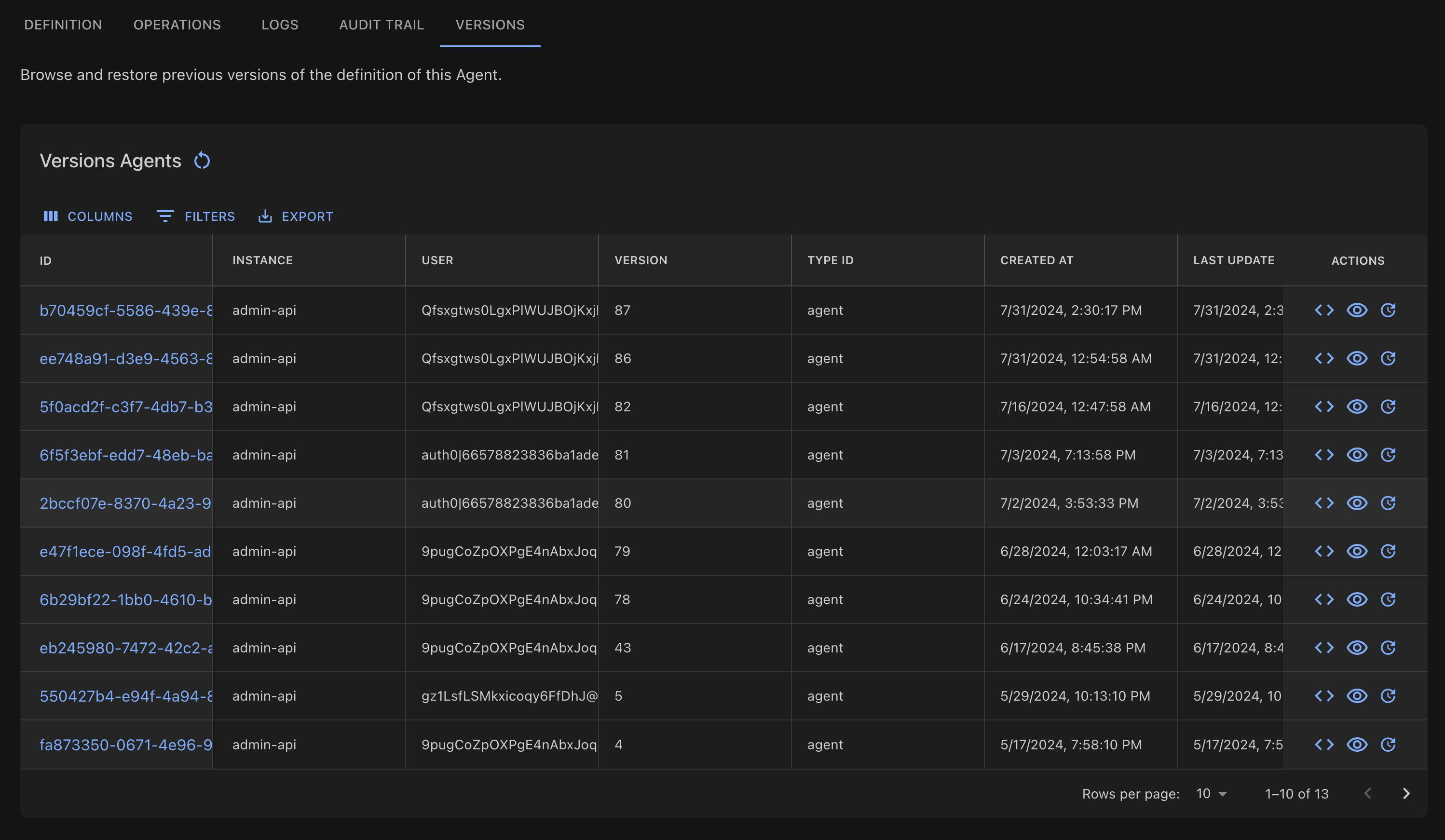Sort by the Created At column header
This screenshot has width=1445, height=840.
1037,260
